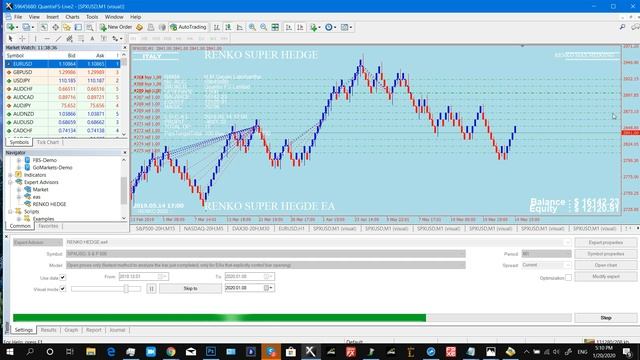Select the Vertical Line drawing tool
The height and width of the screenshot is (360, 640).
(36, 38)
